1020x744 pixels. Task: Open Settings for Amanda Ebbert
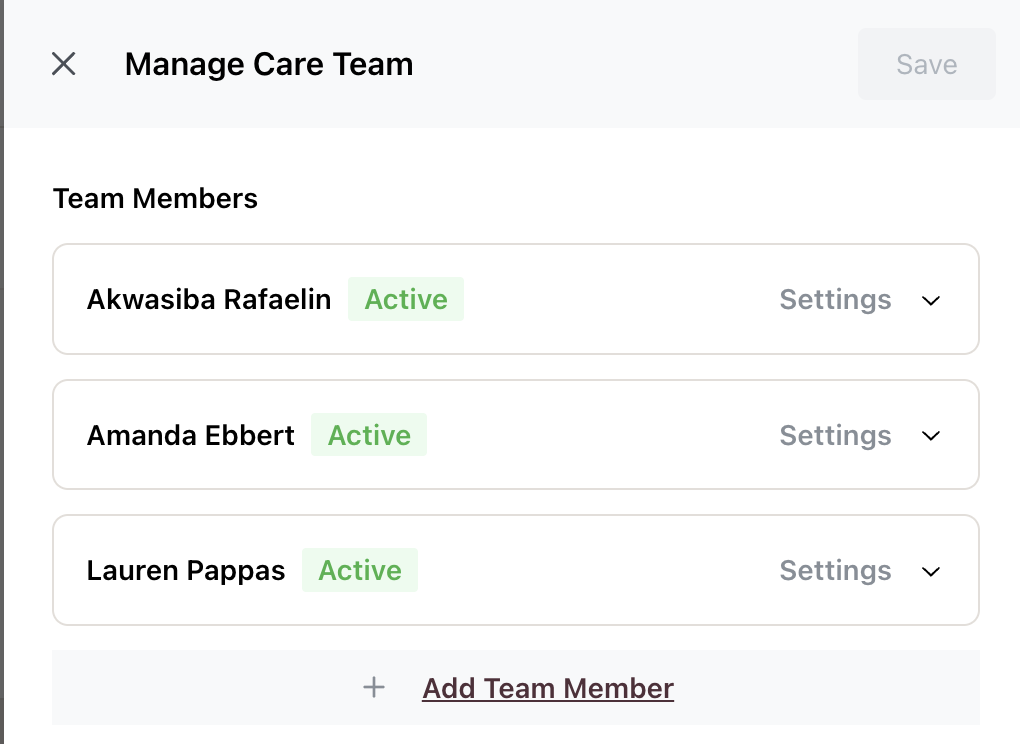tap(835, 436)
